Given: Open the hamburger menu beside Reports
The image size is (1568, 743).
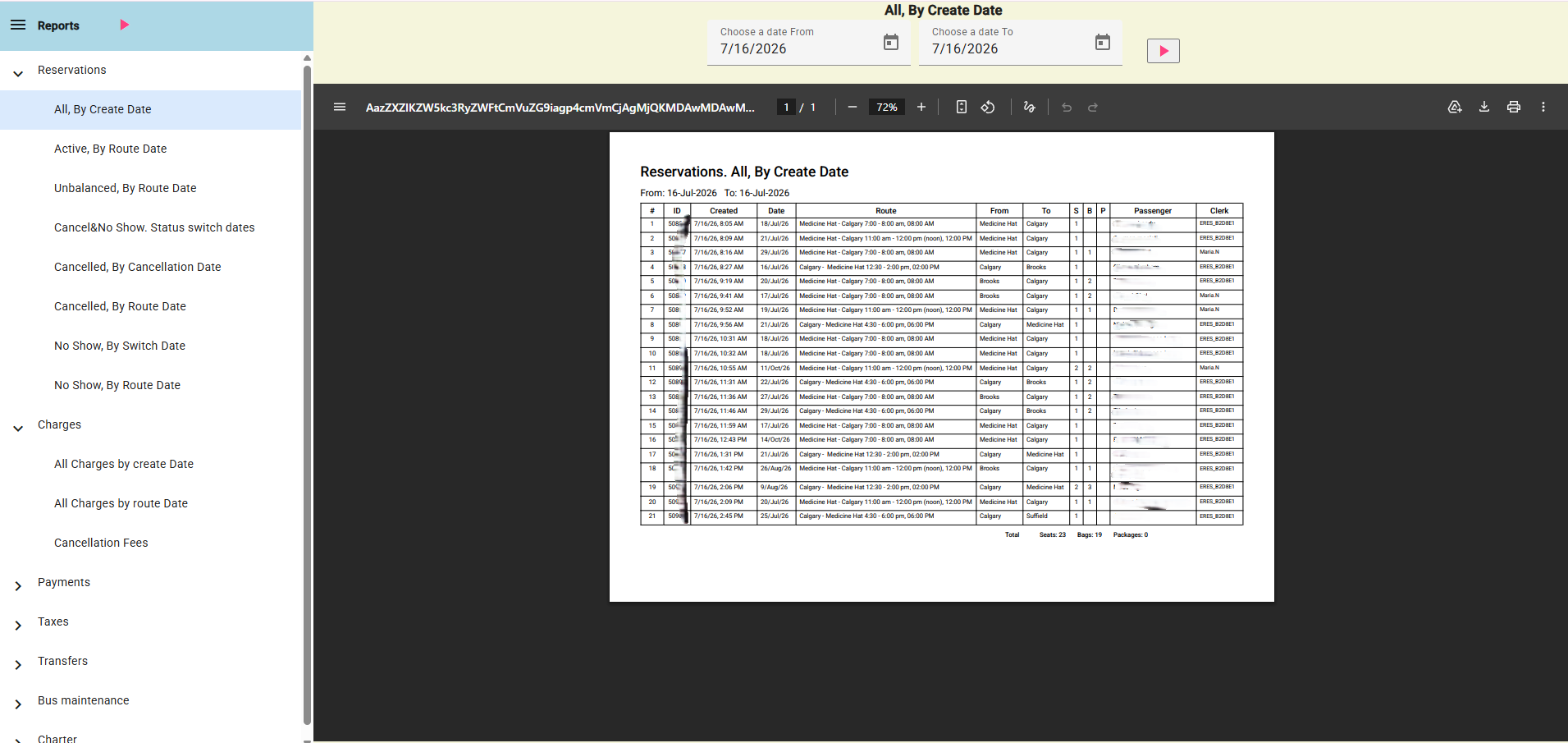Looking at the screenshot, I should [18, 25].
